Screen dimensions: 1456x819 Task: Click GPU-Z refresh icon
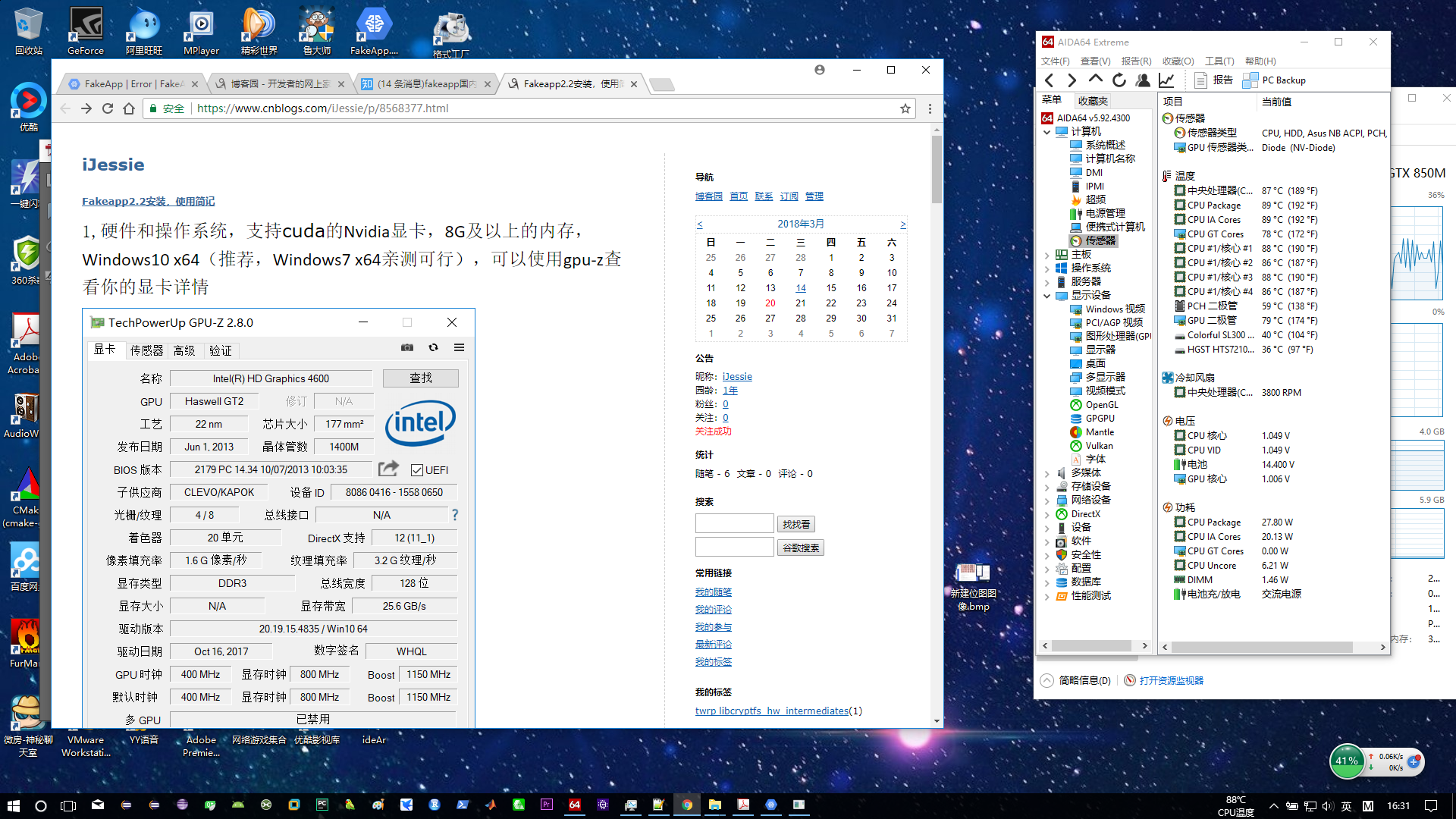433,347
